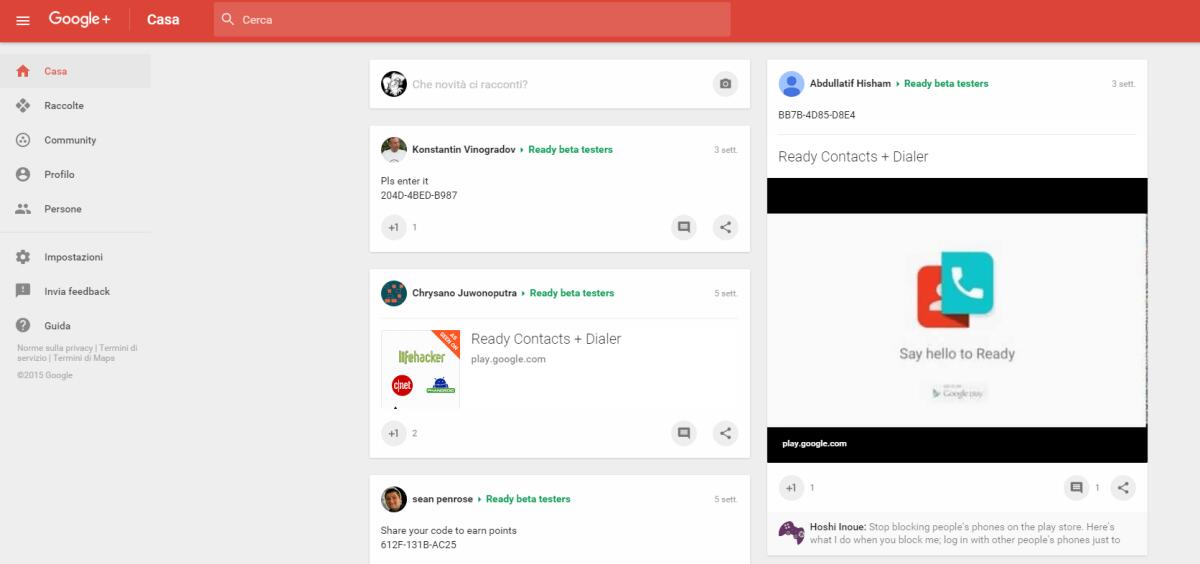
Task: +1 Chrysano Juwonoputra's post
Action: pyautogui.click(x=393, y=433)
